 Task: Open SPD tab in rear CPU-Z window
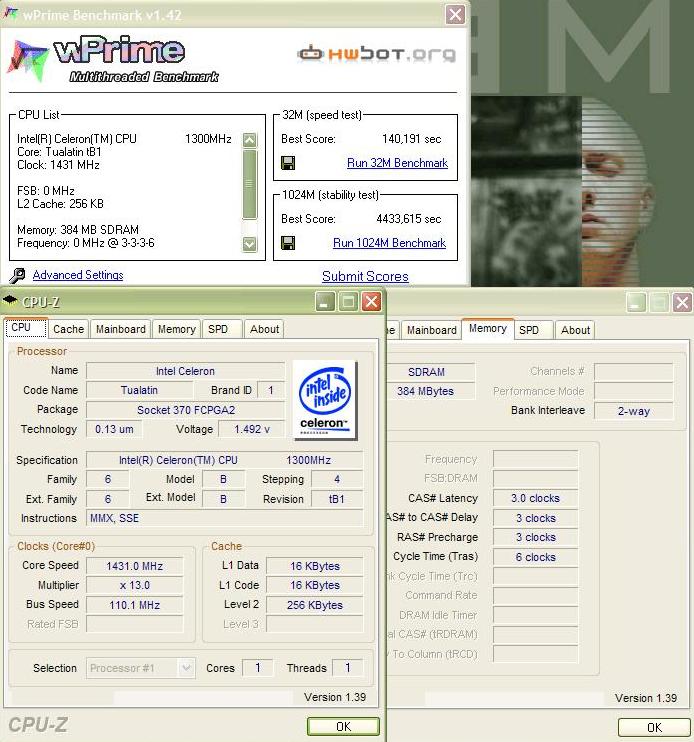click(533, 330)
